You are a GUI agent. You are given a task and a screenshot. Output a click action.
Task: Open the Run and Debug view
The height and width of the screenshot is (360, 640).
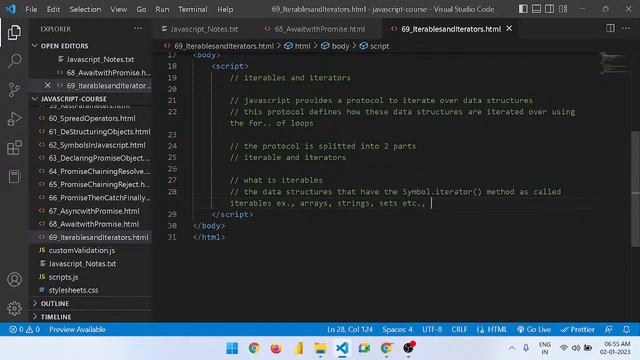point(14,119)
